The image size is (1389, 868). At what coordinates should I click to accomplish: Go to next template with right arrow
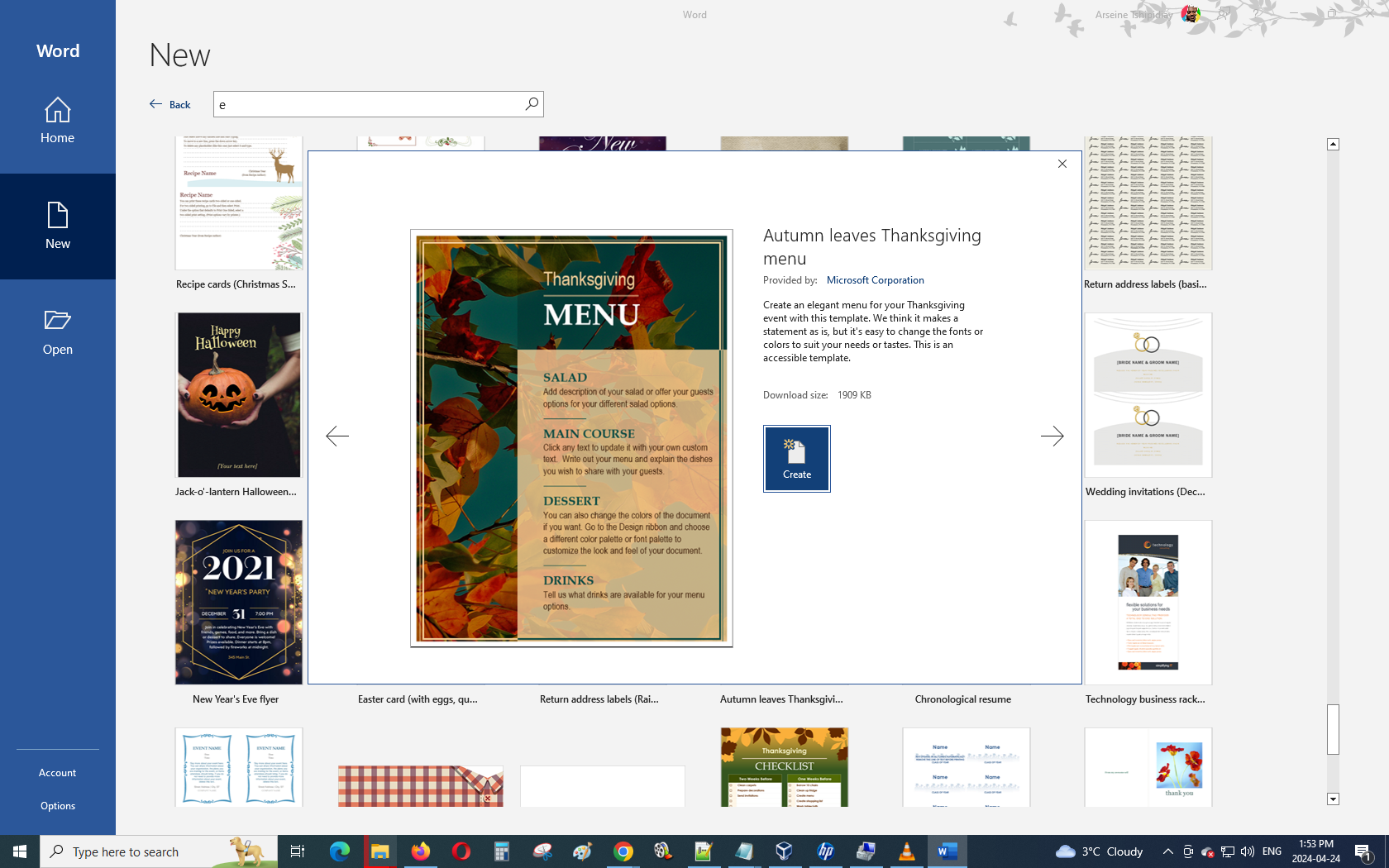pos(1052,436)
